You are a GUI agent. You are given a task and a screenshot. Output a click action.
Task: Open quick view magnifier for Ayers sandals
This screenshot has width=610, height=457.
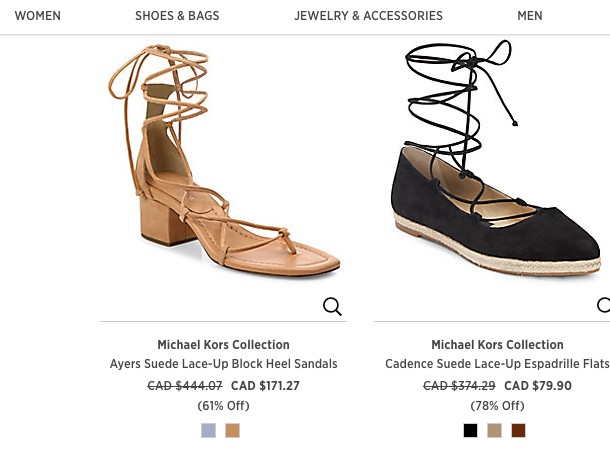[x=332, y=307]
